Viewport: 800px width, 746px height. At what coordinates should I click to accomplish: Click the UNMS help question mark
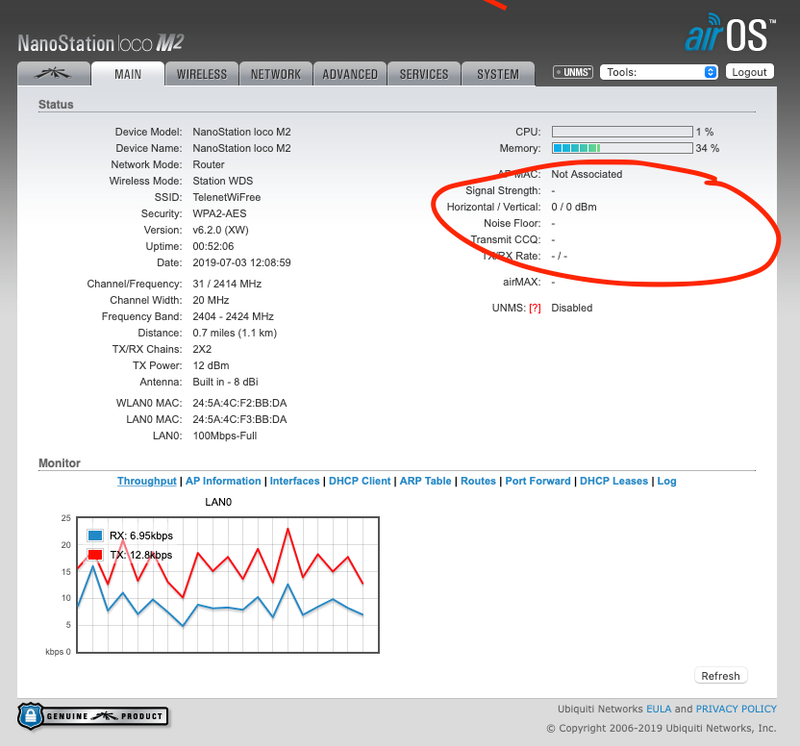tap(535, 308)
